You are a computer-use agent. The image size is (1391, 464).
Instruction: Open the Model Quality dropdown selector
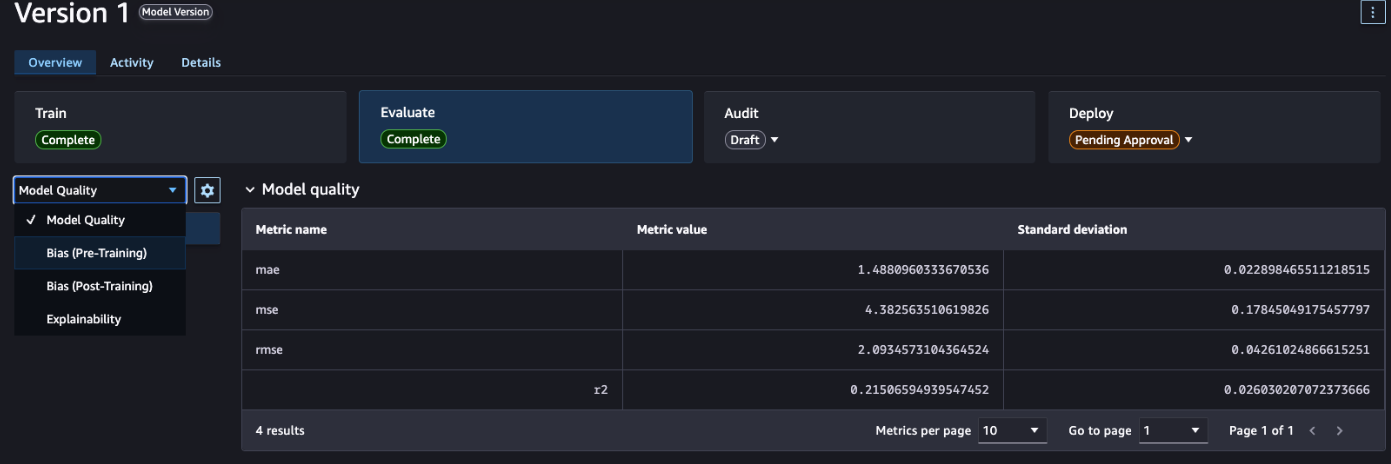pos(100,190)
